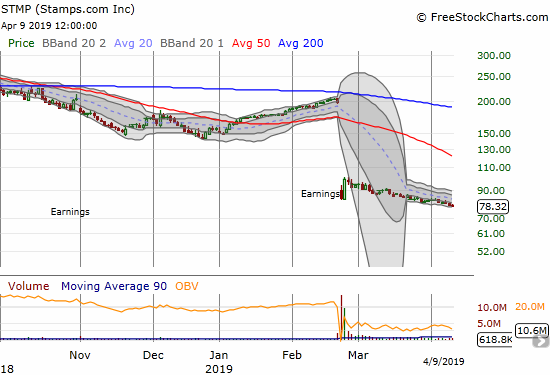The image size is (550, 375).
Task: Click the STMP (Stamps.com Inc) chart title
Action: [x=68, y=9]
